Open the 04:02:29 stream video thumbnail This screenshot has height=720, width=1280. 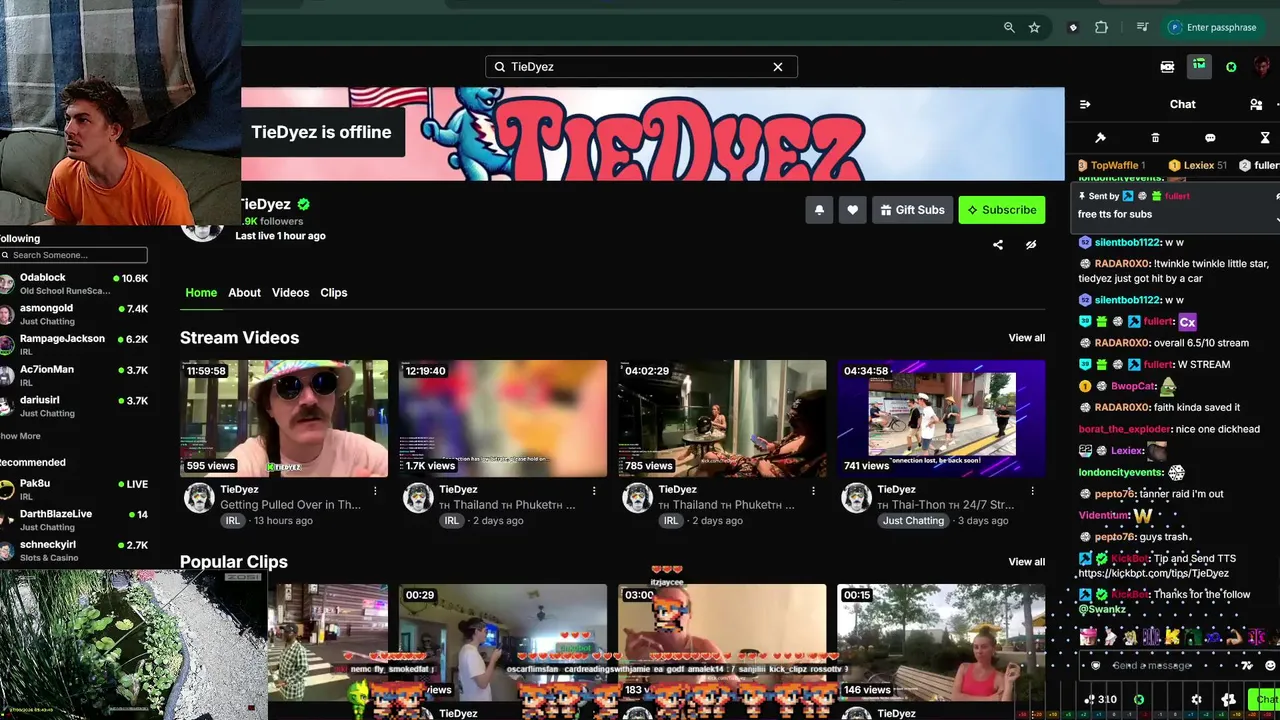[x=722, y=419]
